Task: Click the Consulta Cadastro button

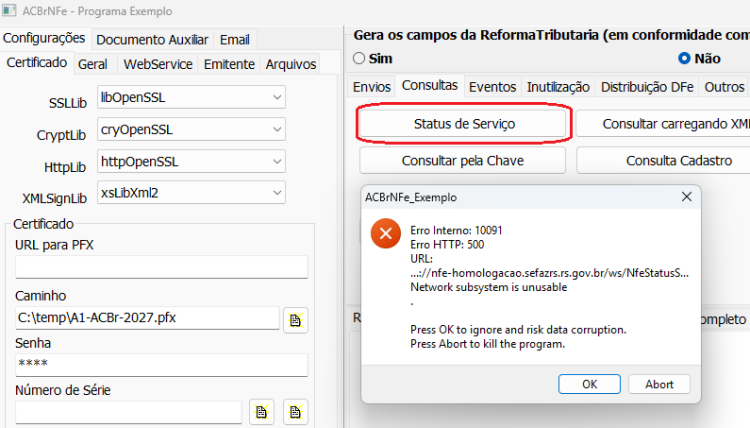Action: point(663,161)
